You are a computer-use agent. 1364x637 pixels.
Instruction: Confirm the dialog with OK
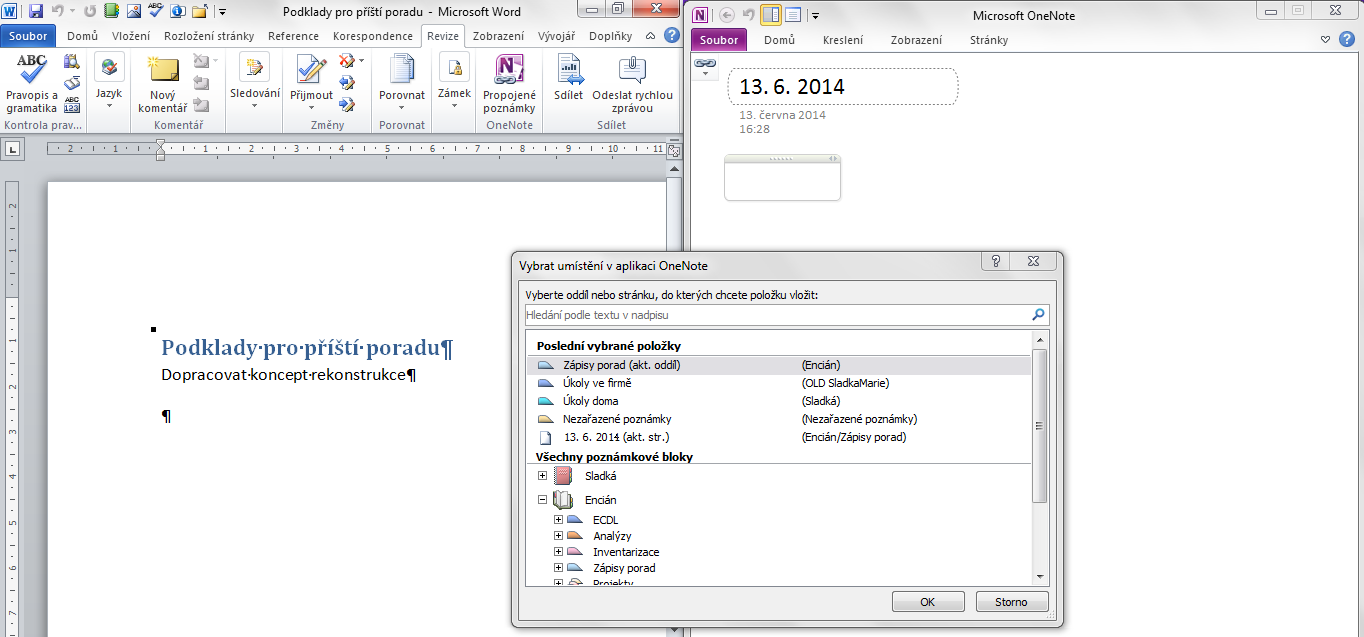pos(927,602)
